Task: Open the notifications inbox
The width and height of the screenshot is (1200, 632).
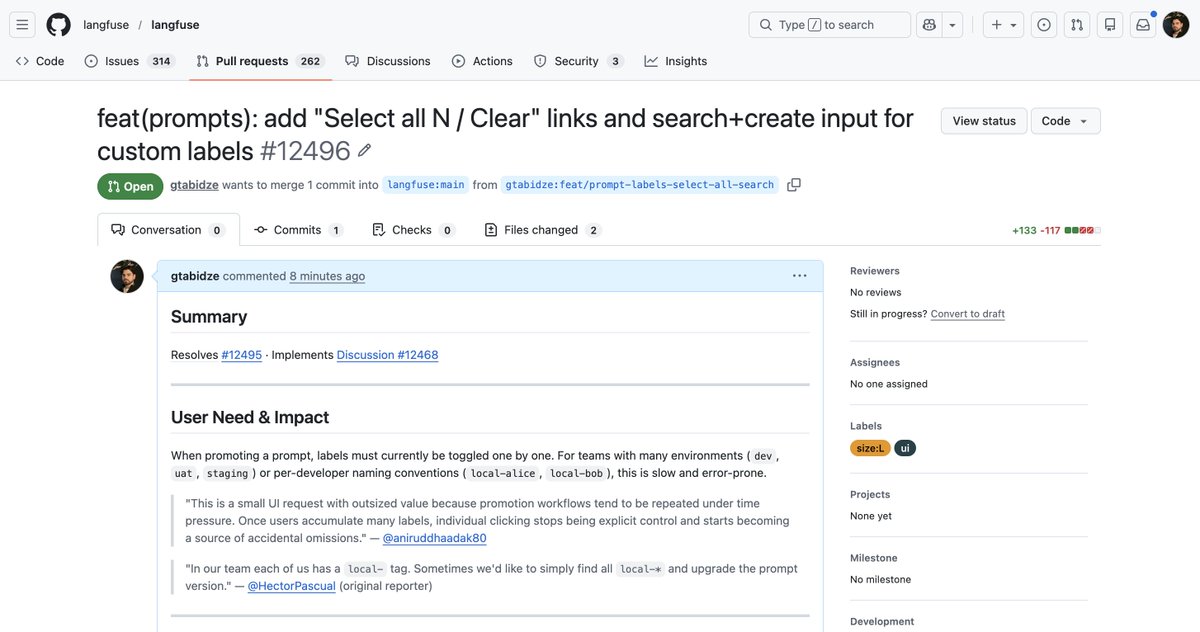Action: click(1142, 25)
